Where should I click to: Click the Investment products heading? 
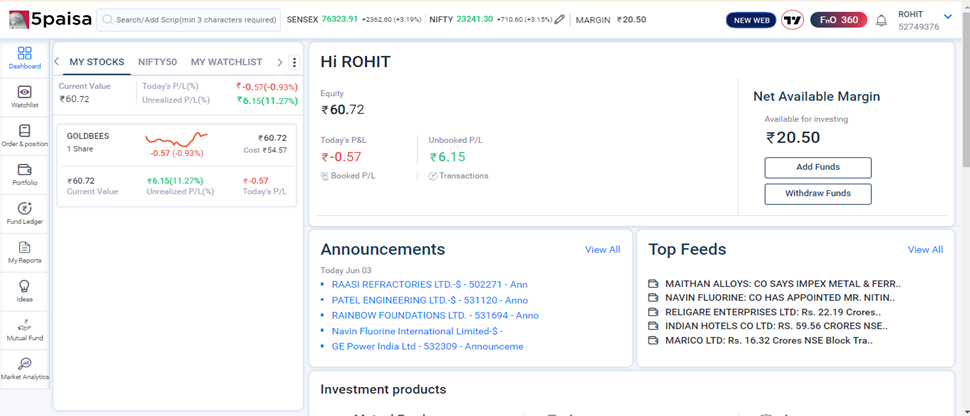click(x=383, y=389)
